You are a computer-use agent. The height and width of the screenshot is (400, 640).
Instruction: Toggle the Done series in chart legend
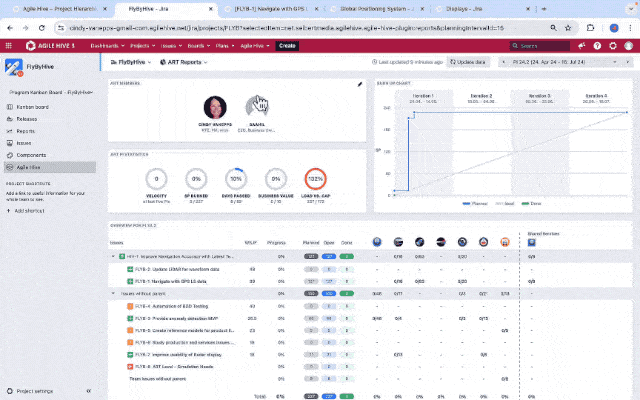pyautogui.click(x=531, y=203)
